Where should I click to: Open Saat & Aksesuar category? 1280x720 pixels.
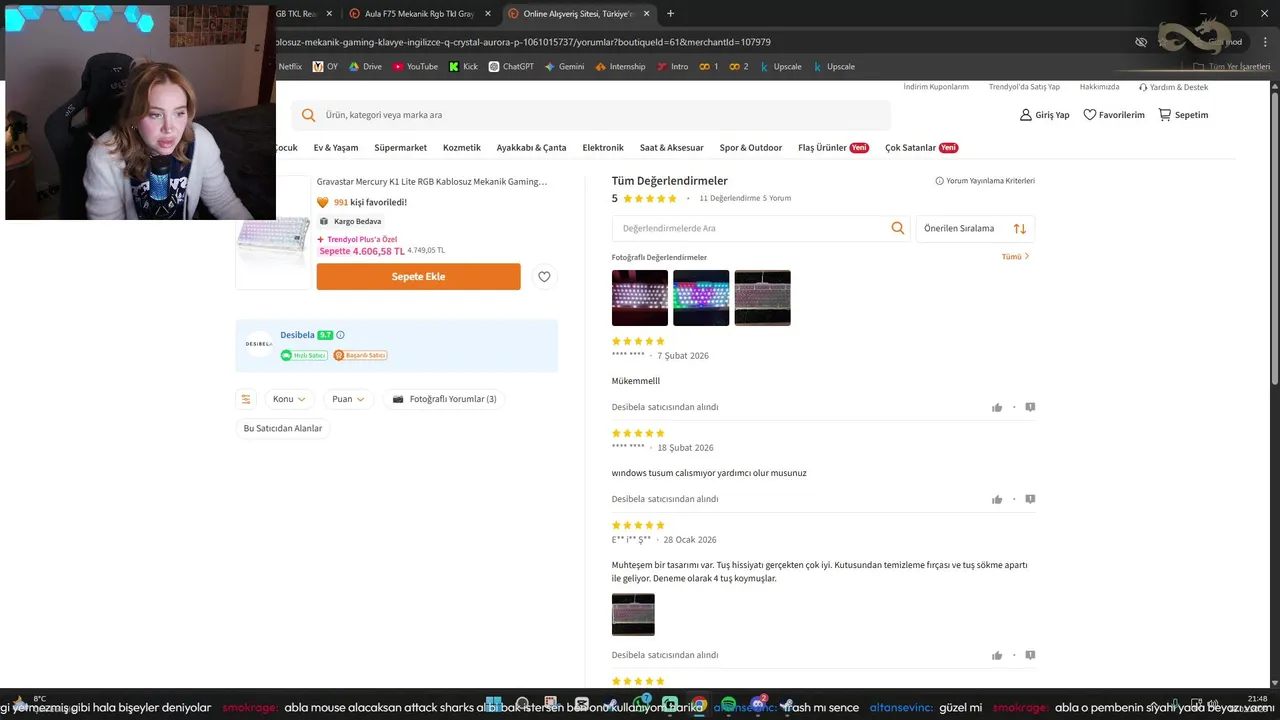[x=672, y=148]
